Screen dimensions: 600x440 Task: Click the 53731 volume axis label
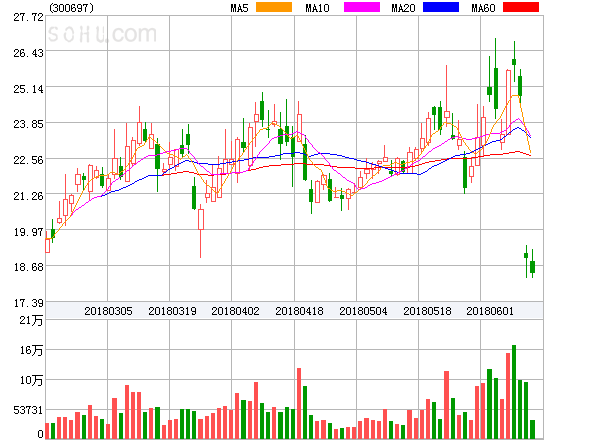(x=28, y=410)
